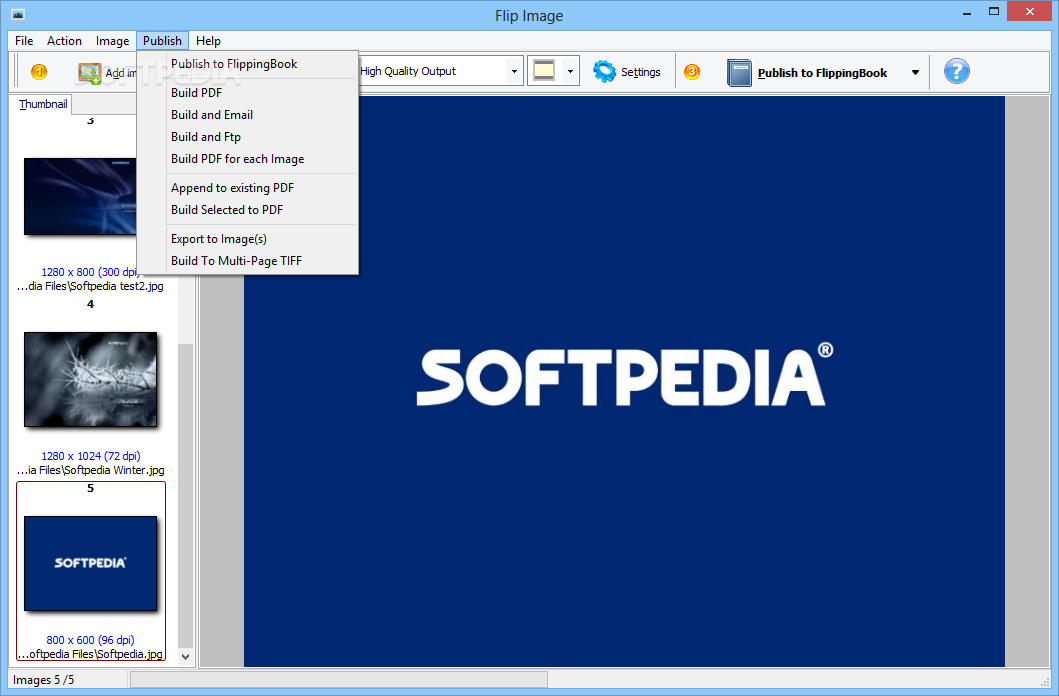Click the ...dia Files\Softpedia test2.jpg filename
The height and width of the screenshot is (696, 1059).
coord(91,286)
